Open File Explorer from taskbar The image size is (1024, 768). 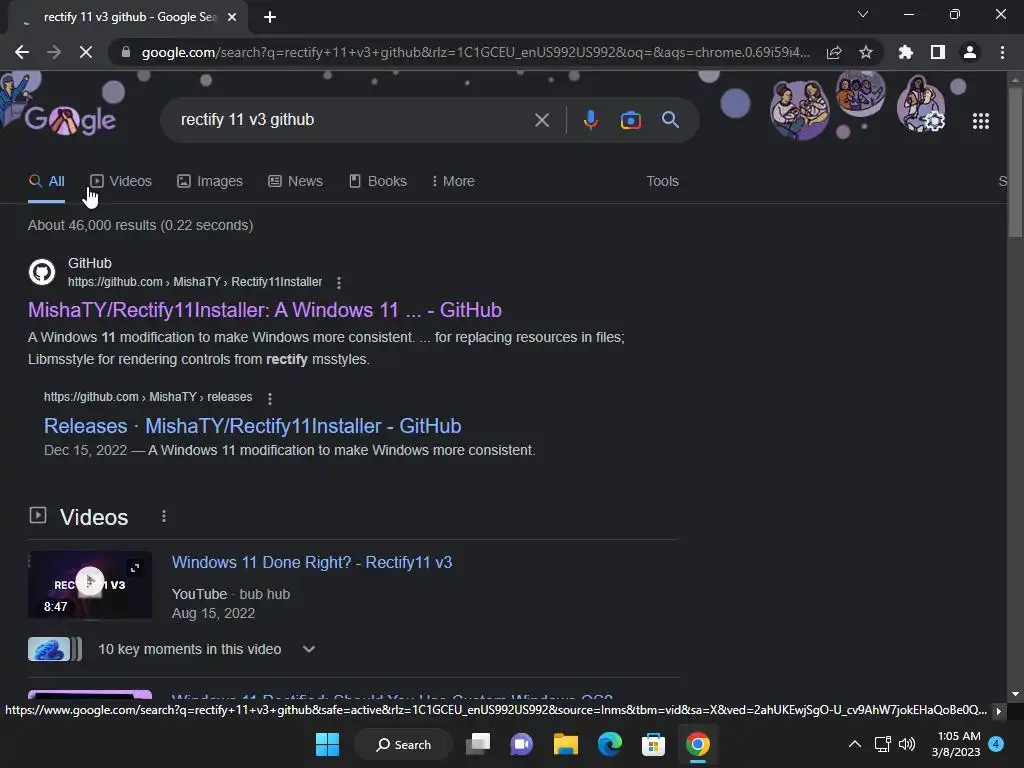(566, 744)
